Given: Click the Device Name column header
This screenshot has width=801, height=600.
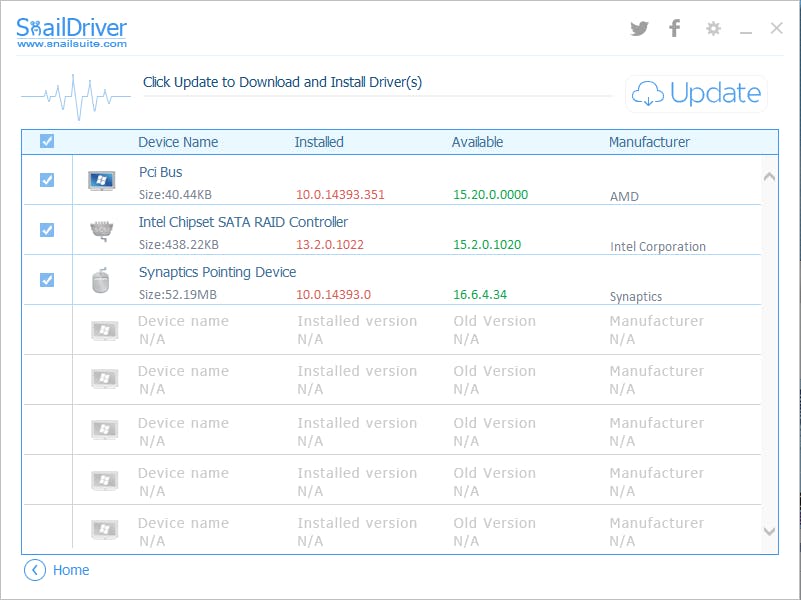Looking at the screenshot, I should [178, 142].
